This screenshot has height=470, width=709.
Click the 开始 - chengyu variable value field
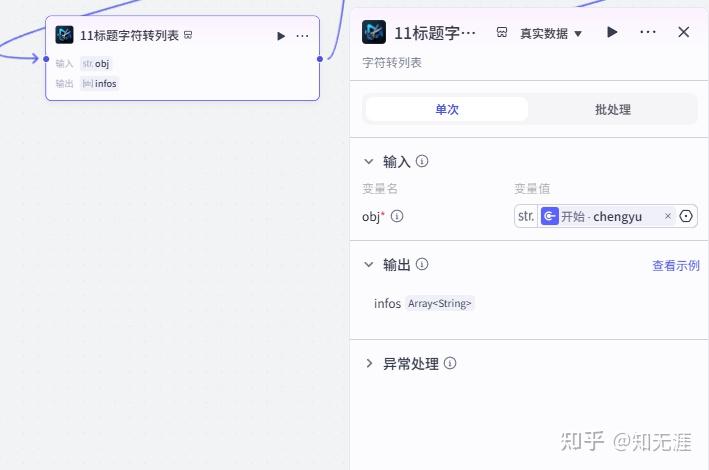pos(605,216)
